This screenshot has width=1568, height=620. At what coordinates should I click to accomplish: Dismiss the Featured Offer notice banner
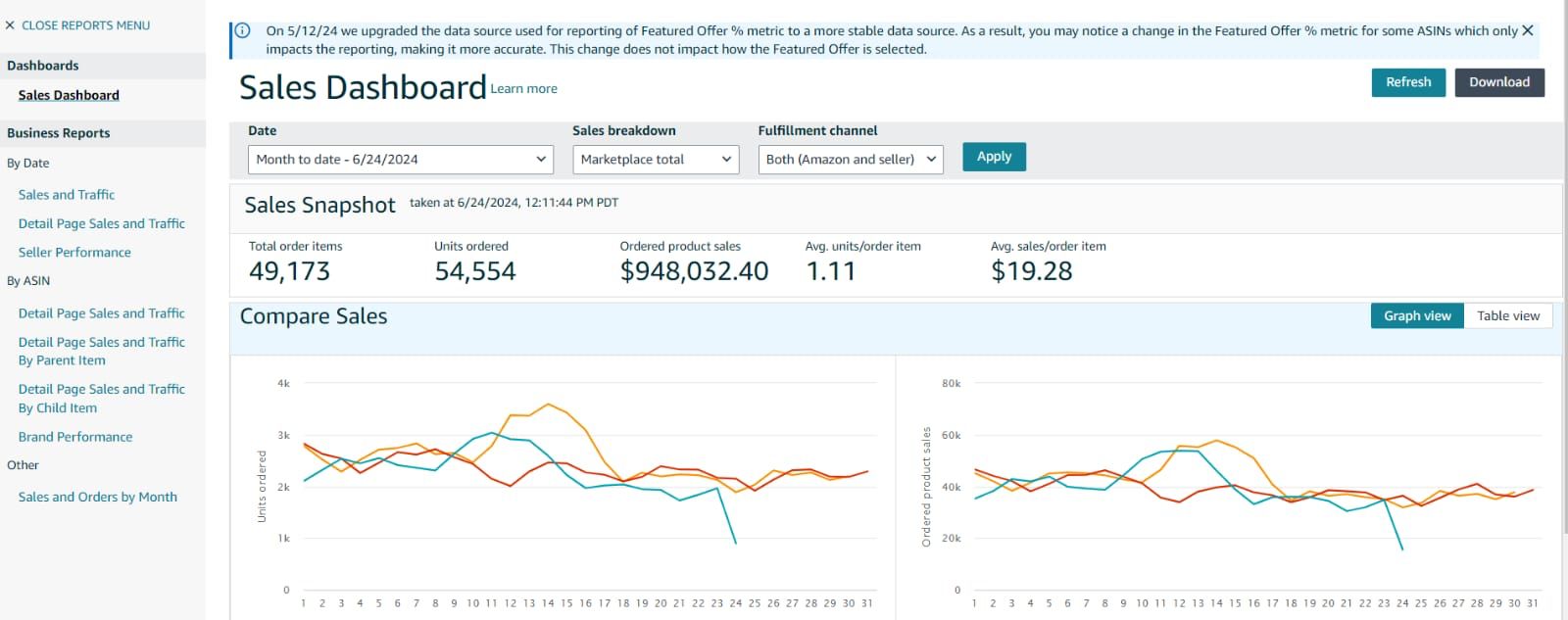pyautogui.click(x=1527, y=30)
